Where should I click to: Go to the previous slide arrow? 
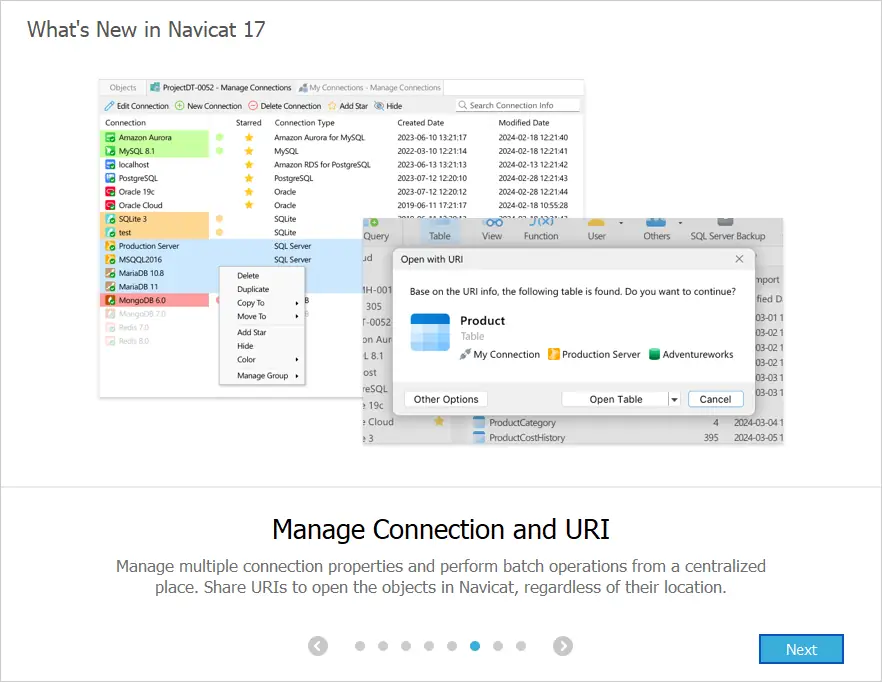[x=318, y=646]
